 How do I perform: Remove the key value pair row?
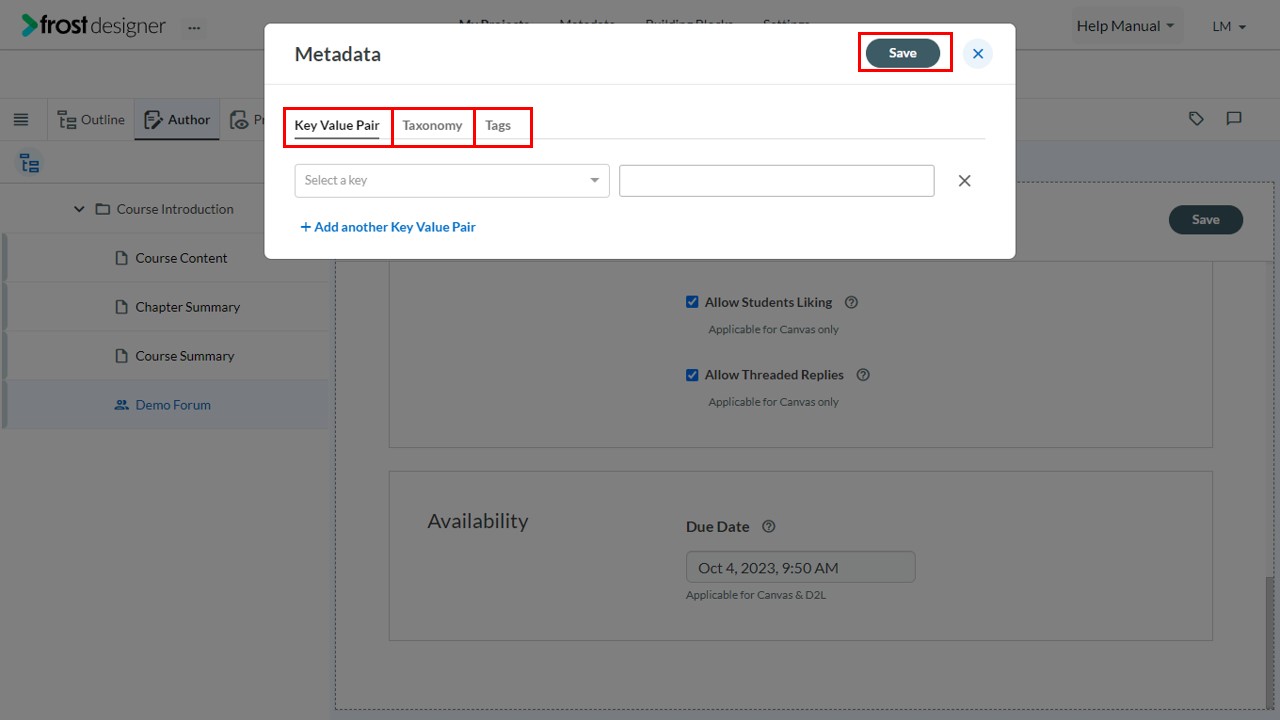pyautogui.click(x=964, y=181)
